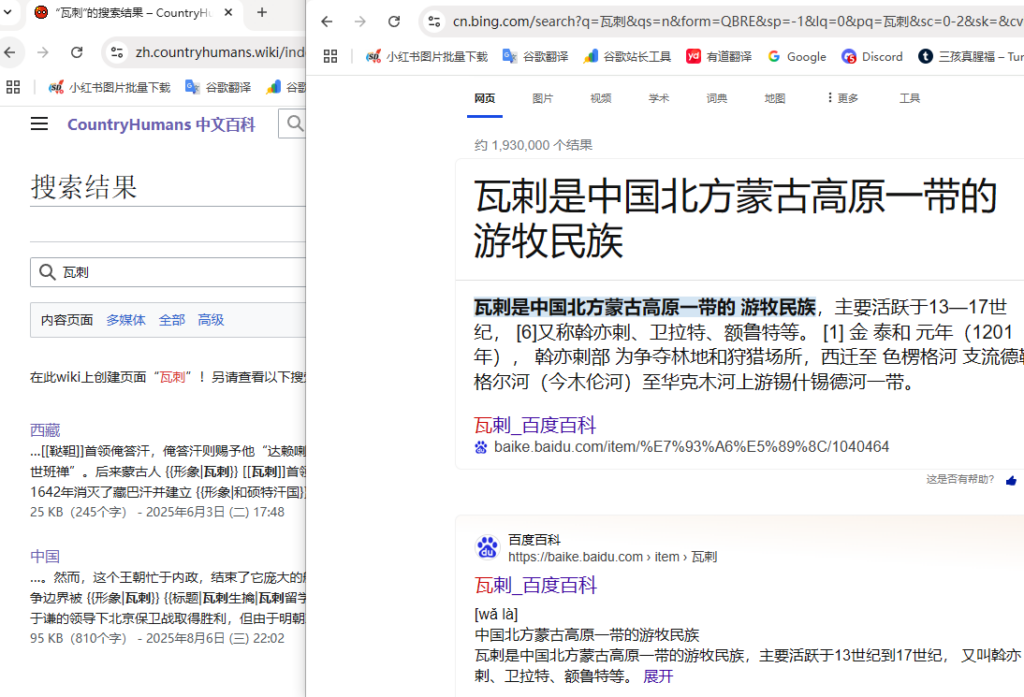Click the wiki search magnifier icon
This screenshot has width=1024, height=697.
[x=294, y=124]
